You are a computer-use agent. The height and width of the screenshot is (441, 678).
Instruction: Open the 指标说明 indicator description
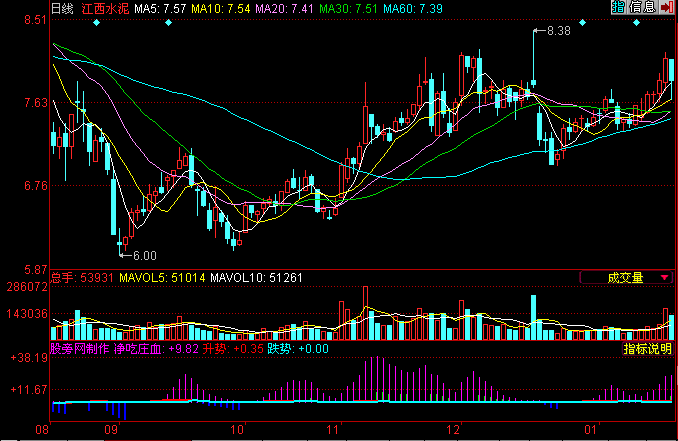647,349
